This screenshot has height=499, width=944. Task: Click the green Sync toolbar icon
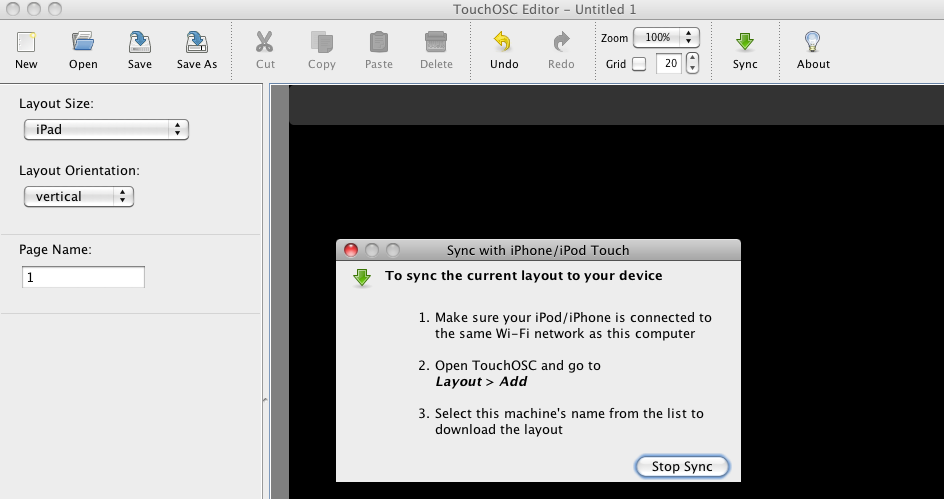click(x=745, y=43)
